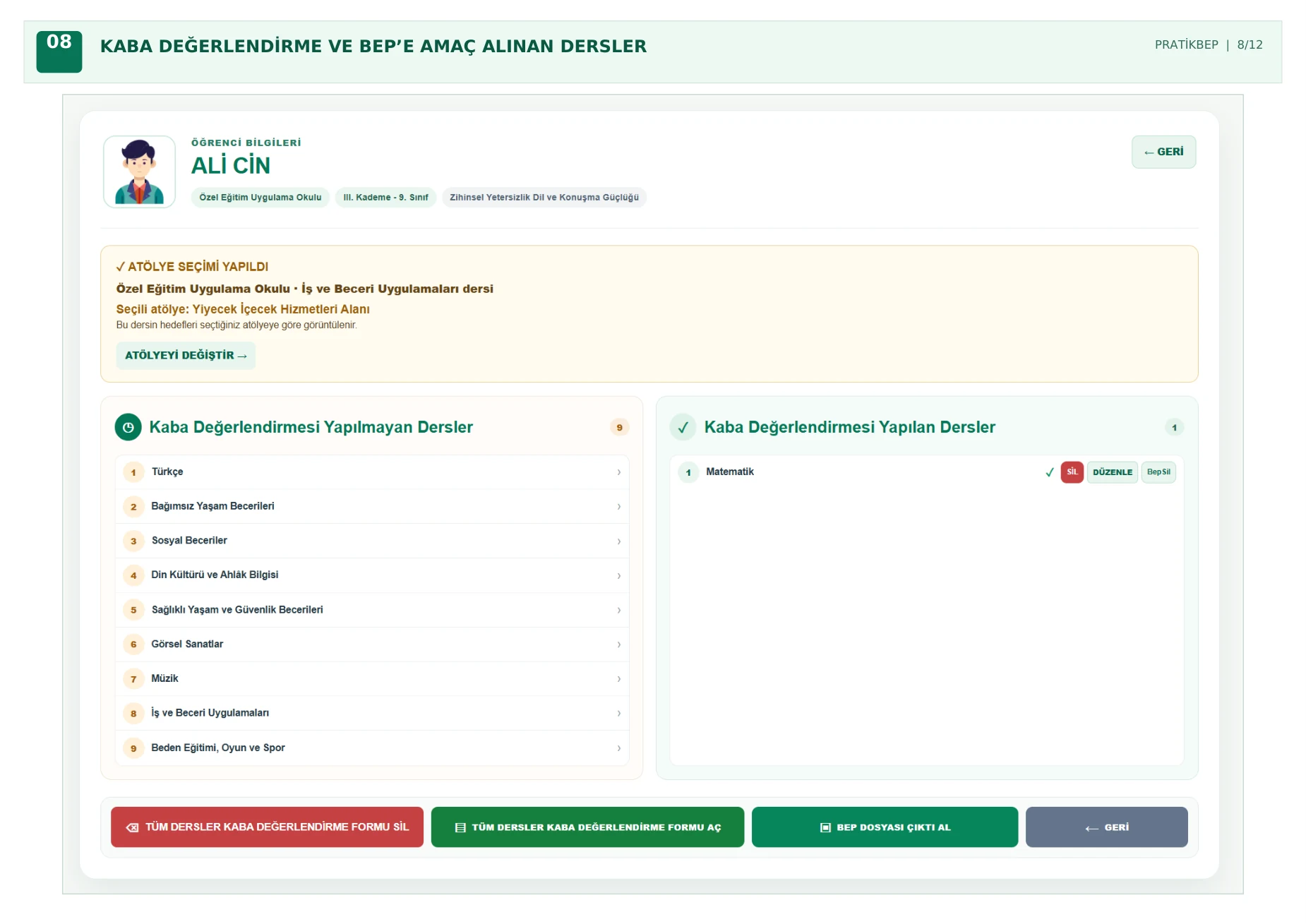
Task: Click ATÖLYEYİ DEĞİŞTİR button
Action: click(x=186, y=355)
